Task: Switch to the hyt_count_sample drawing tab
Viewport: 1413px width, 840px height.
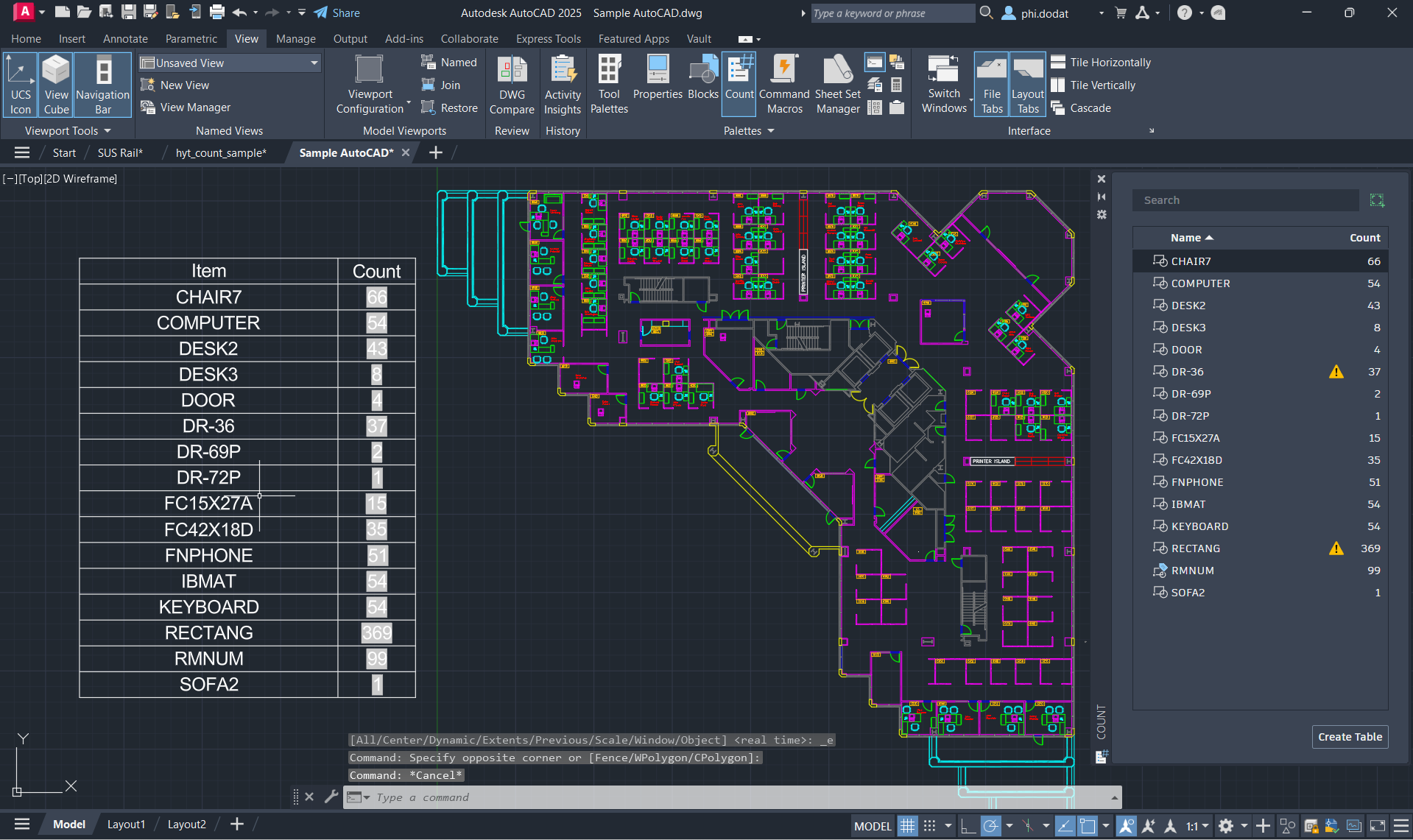Action: click(x=221, y=153)
